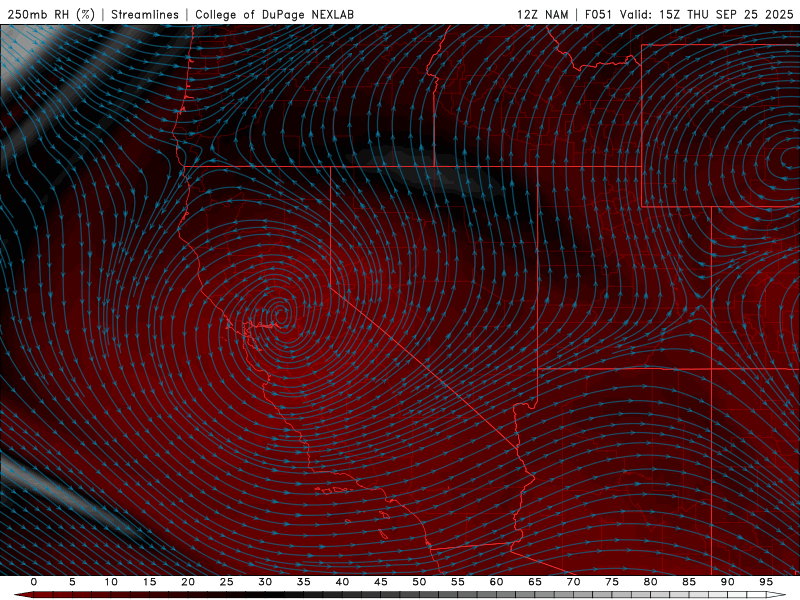Screen dimensions: 800x600
Task: Click the colorbar label '30'
Action: coord(265,582)
